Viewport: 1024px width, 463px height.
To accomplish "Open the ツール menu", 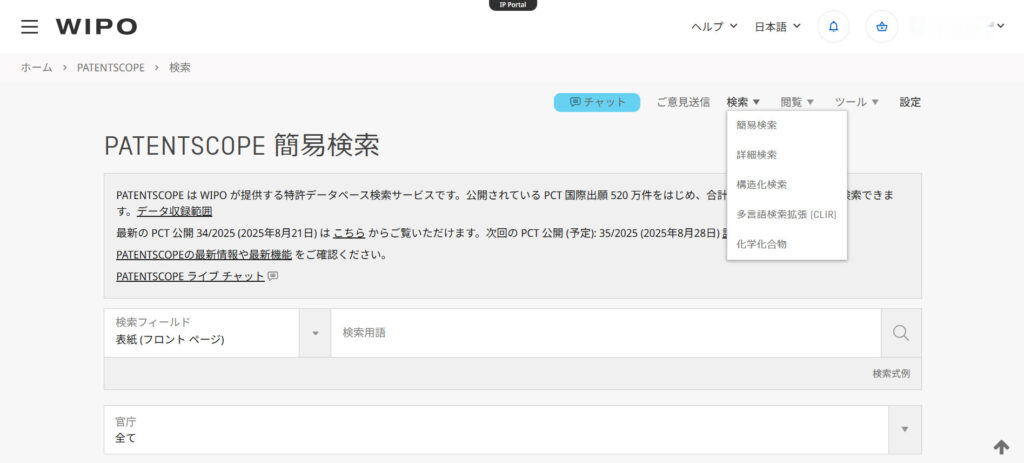I will [x=856, y=102].
